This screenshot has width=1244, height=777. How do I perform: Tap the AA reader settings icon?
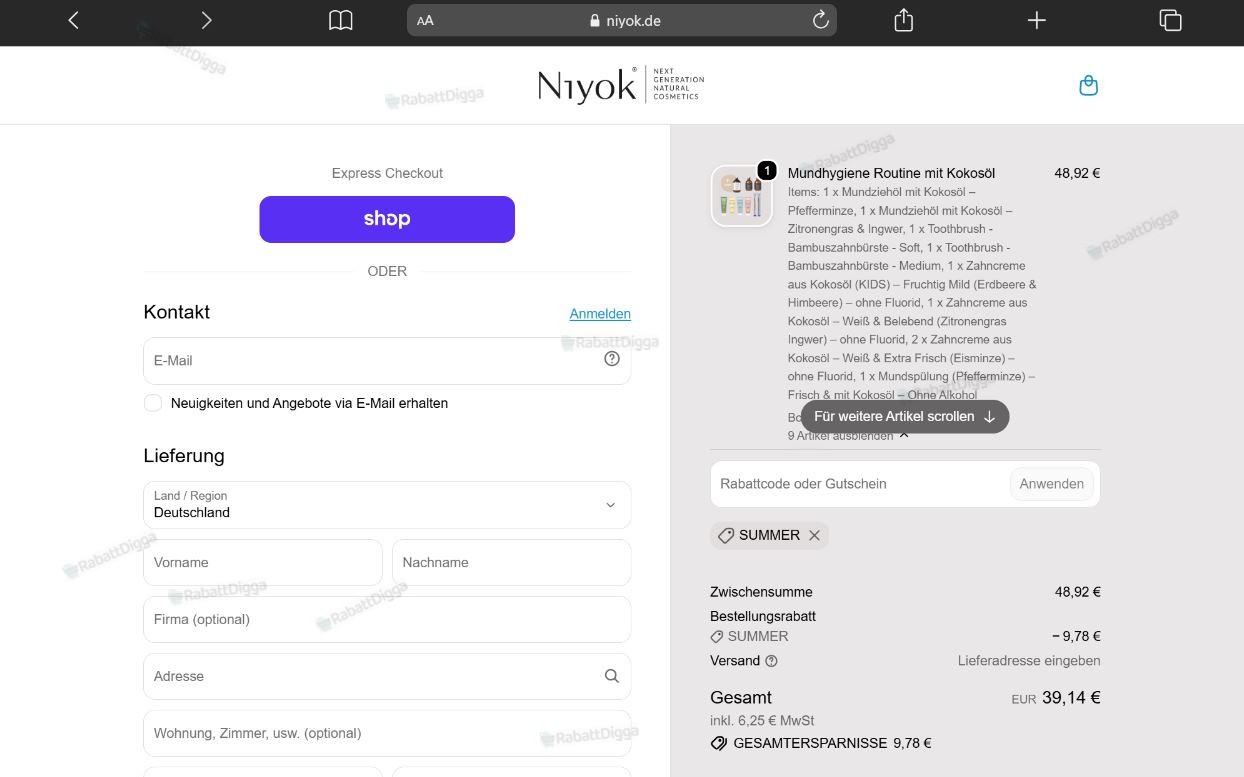coord(425,20)
